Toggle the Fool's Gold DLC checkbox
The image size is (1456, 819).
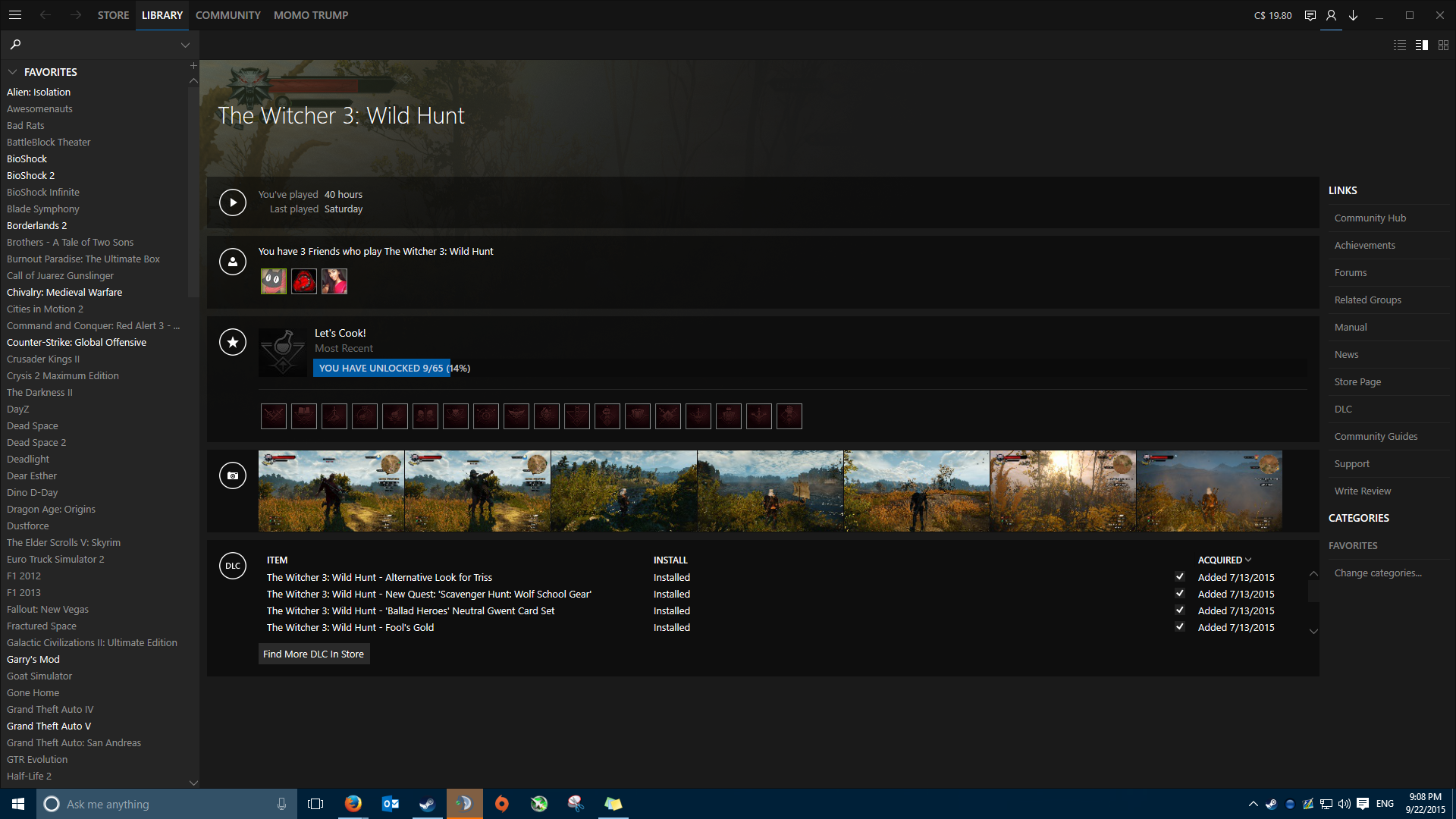pyautogui.click(x=1180, y=627)
